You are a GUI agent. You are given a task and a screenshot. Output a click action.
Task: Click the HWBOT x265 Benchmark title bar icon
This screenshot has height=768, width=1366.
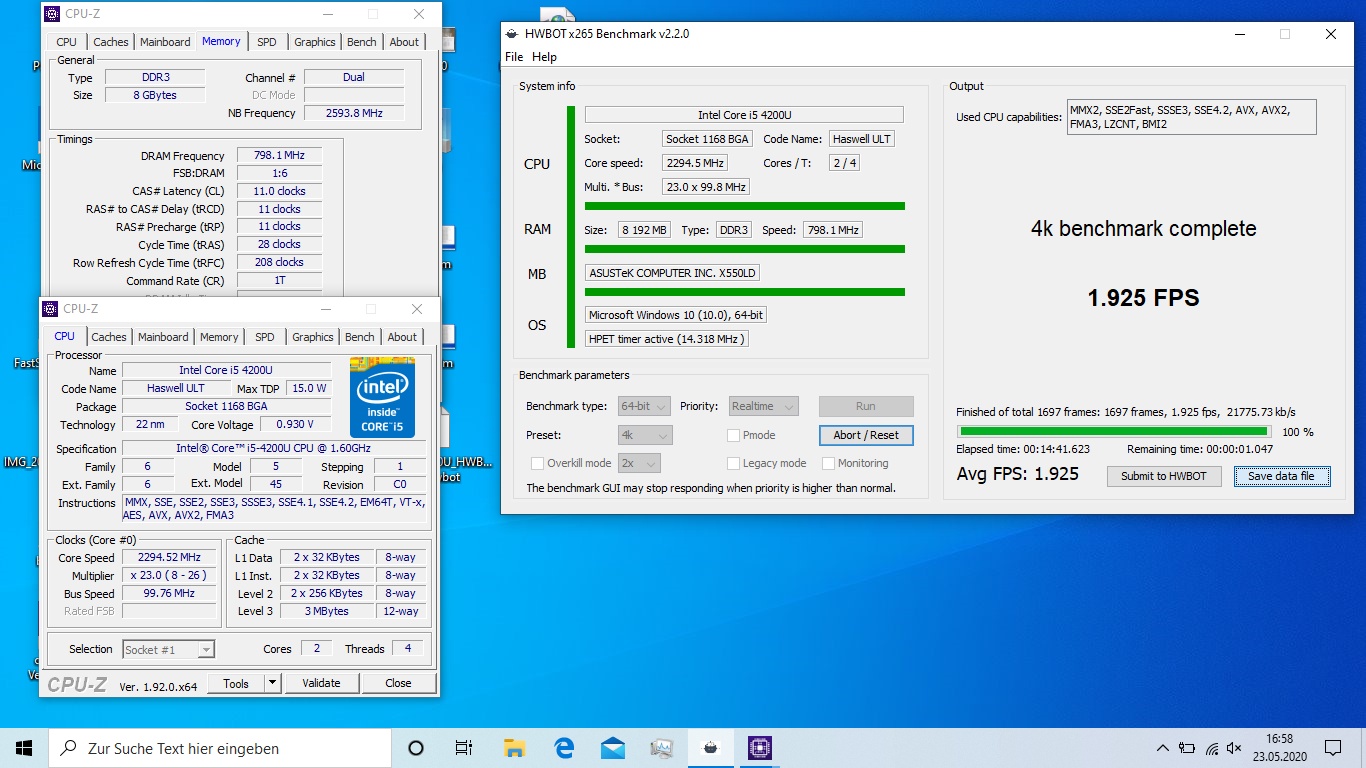click(x=511, y=33)
